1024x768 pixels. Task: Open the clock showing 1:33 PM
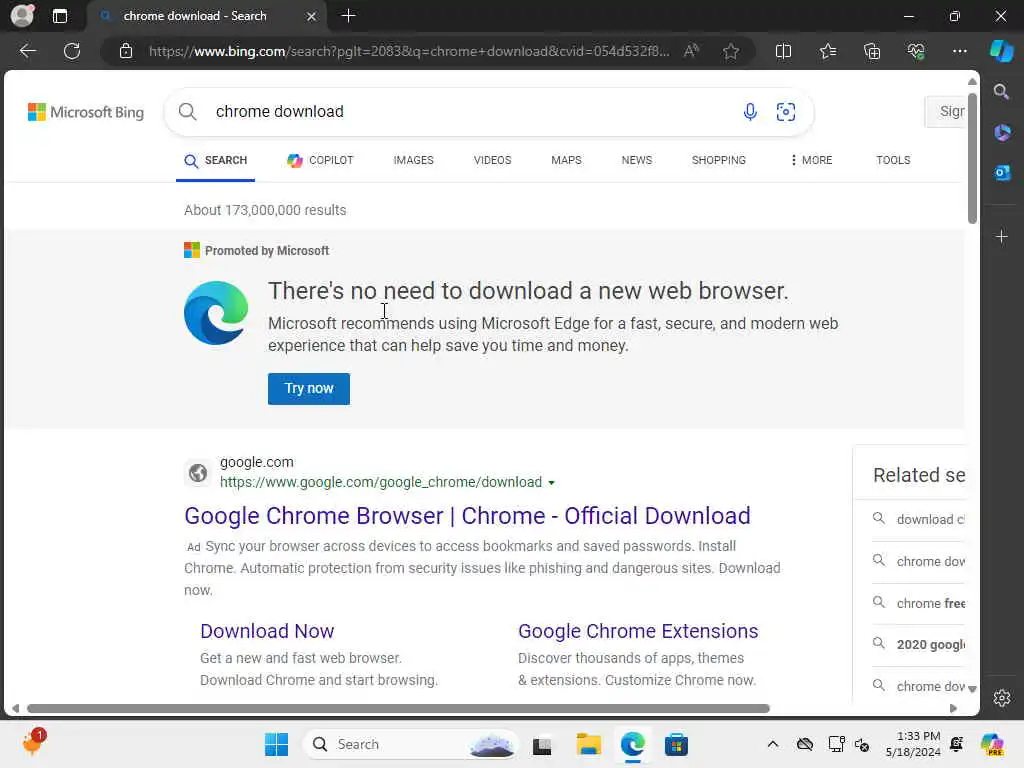click(913, 744)
